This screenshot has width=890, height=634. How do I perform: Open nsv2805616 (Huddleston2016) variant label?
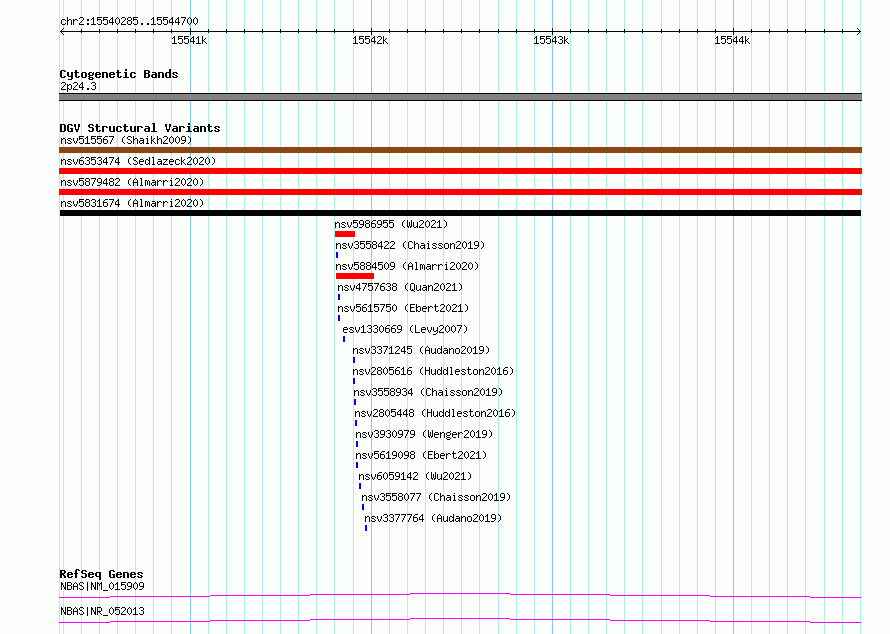[x=433, y=371]
